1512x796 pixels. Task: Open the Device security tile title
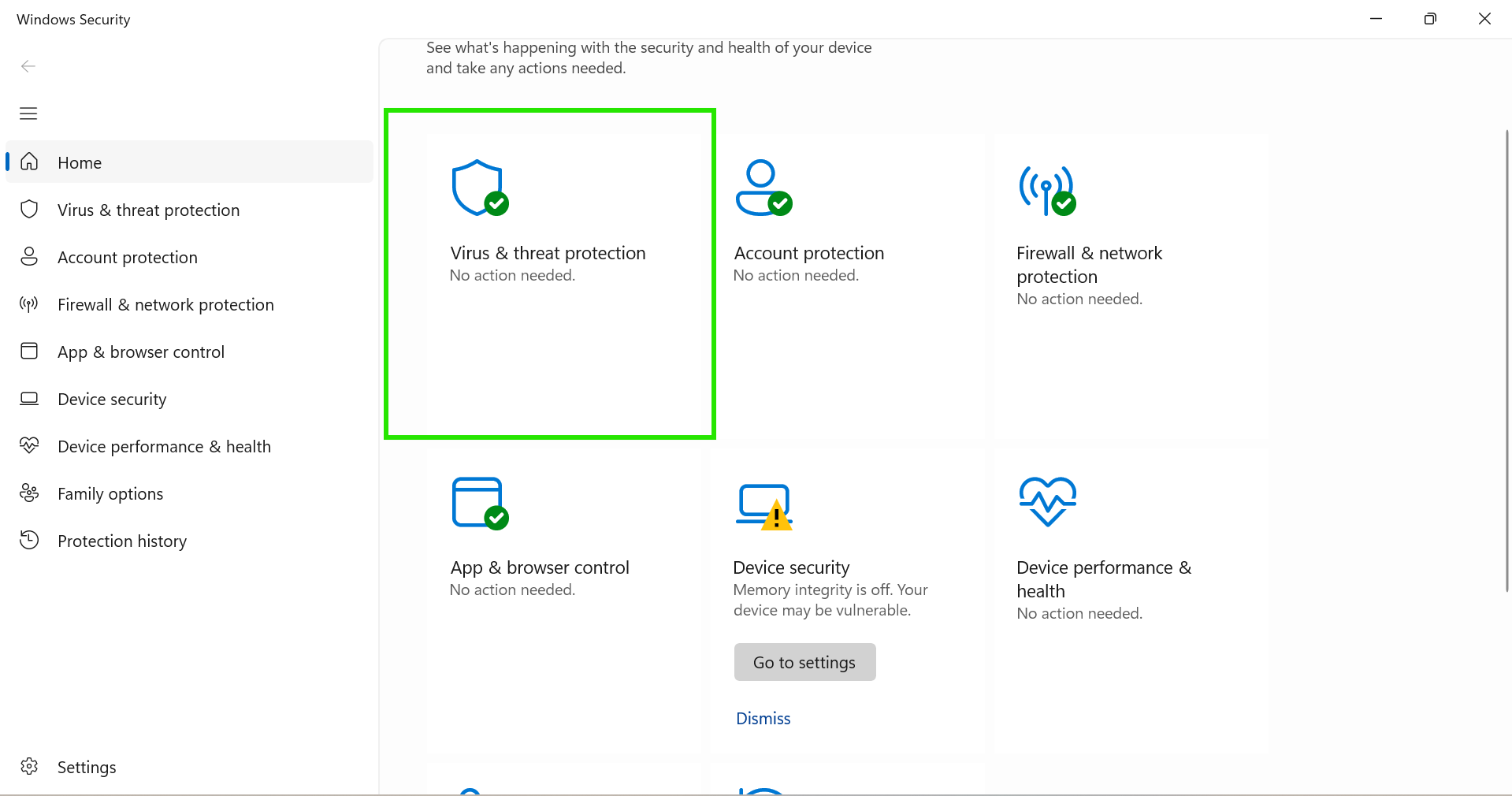coord(791,567)
